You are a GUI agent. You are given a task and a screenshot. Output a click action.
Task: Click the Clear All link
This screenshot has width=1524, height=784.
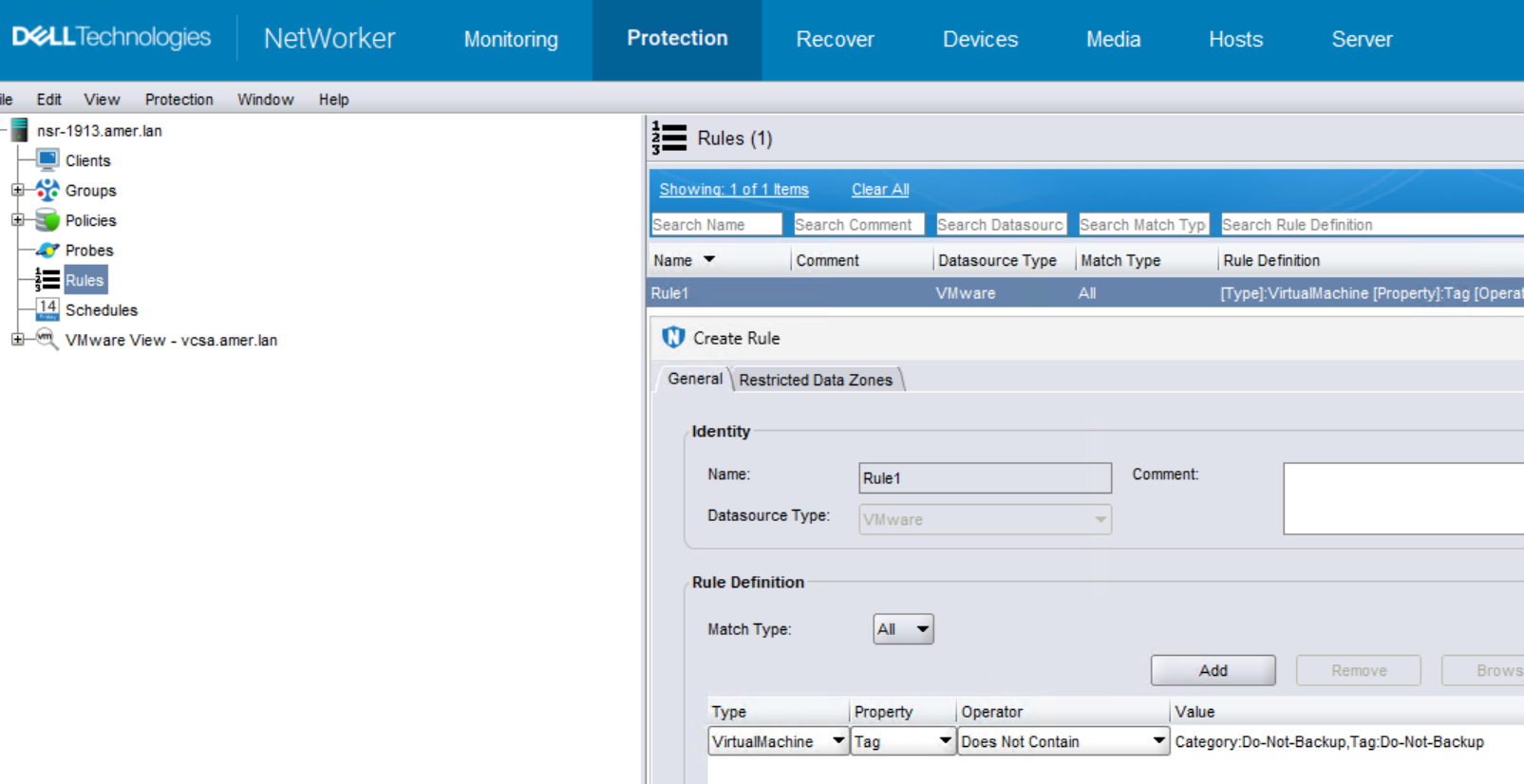tap(880, 190)
